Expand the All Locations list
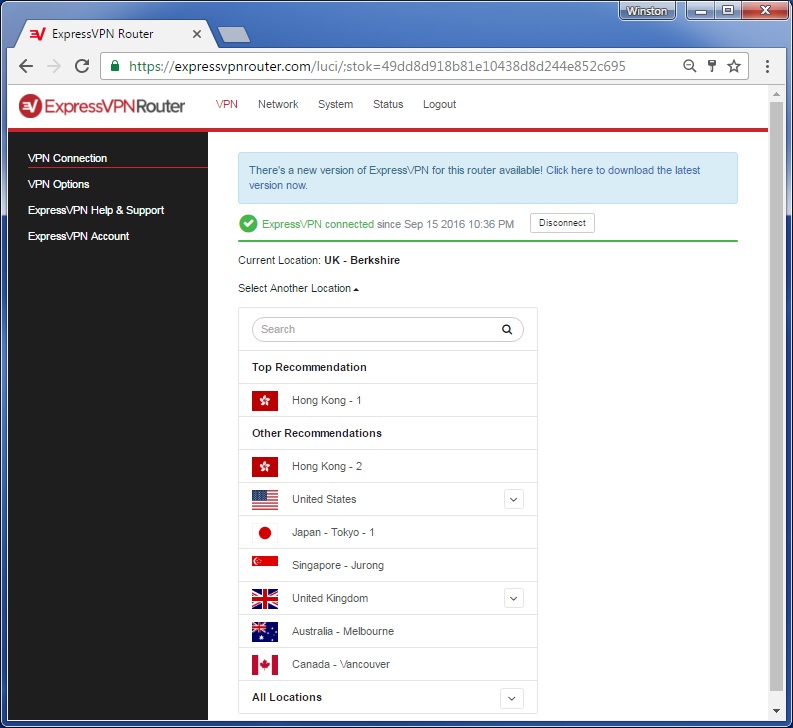Screen dimensions: 793x728 click(511, 698)
